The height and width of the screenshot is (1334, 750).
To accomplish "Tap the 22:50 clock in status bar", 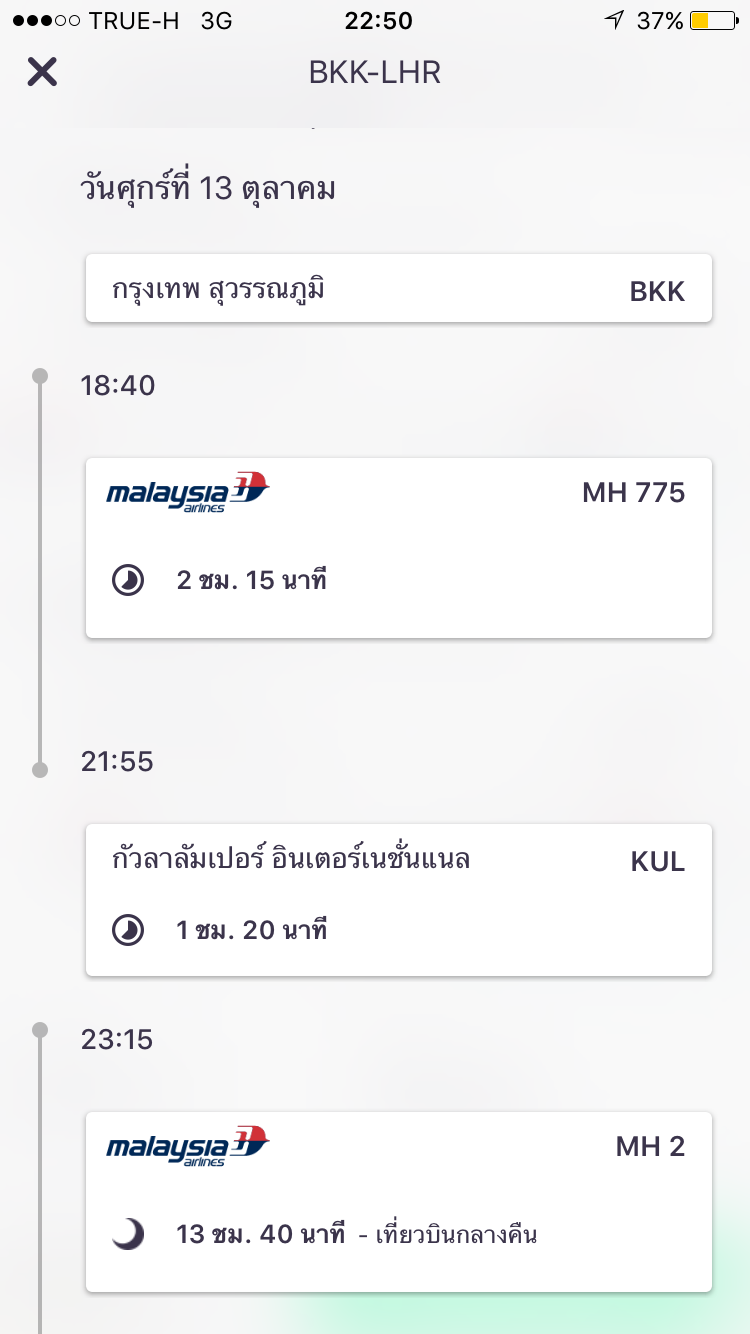I will tap(377, 20).
